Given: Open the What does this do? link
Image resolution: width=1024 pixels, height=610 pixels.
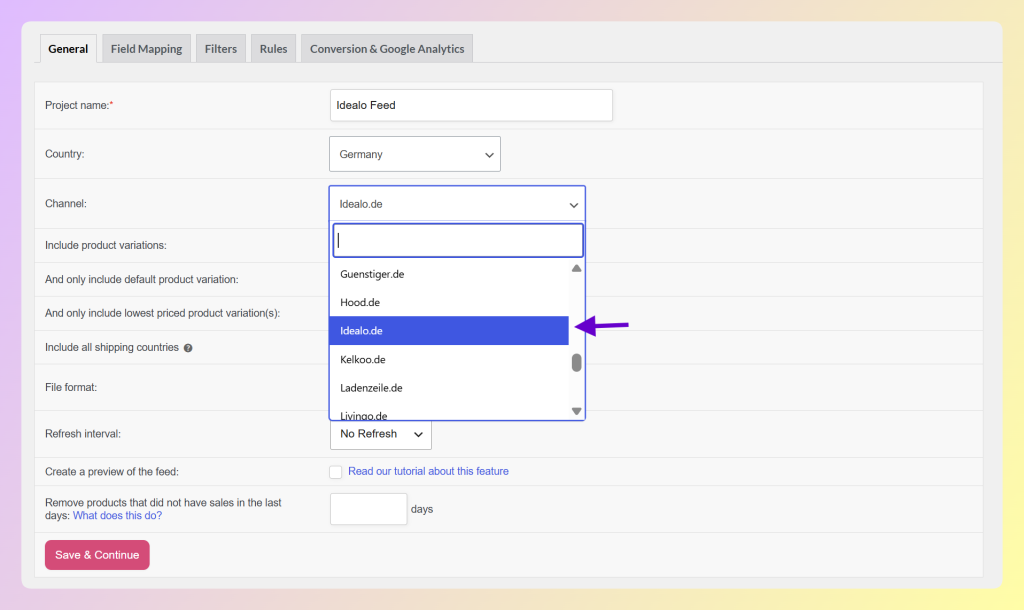Looking at the screenshot, I should tap(118, 515).
